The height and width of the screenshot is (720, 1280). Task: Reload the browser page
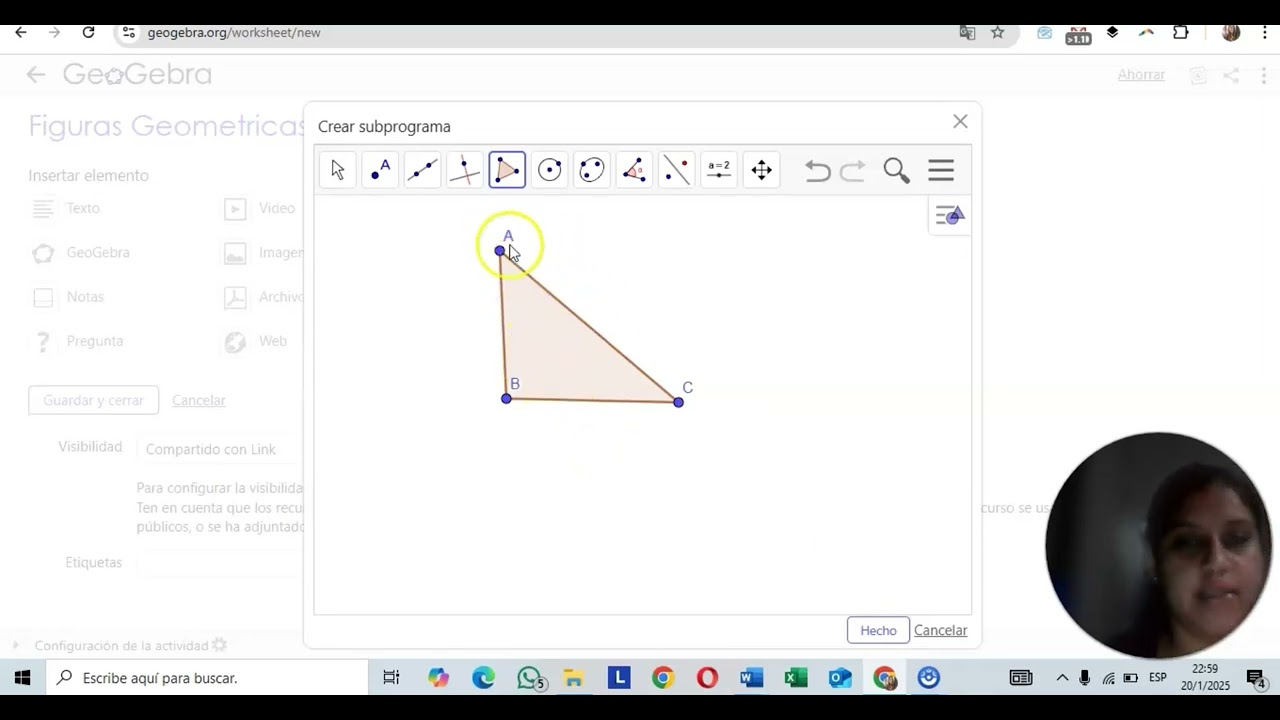(x=88, y=32)
